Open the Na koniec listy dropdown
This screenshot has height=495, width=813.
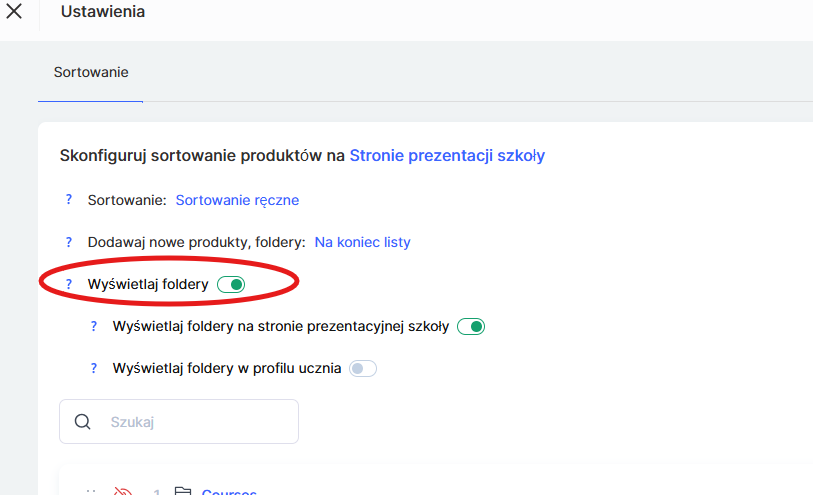click(362, 242)
